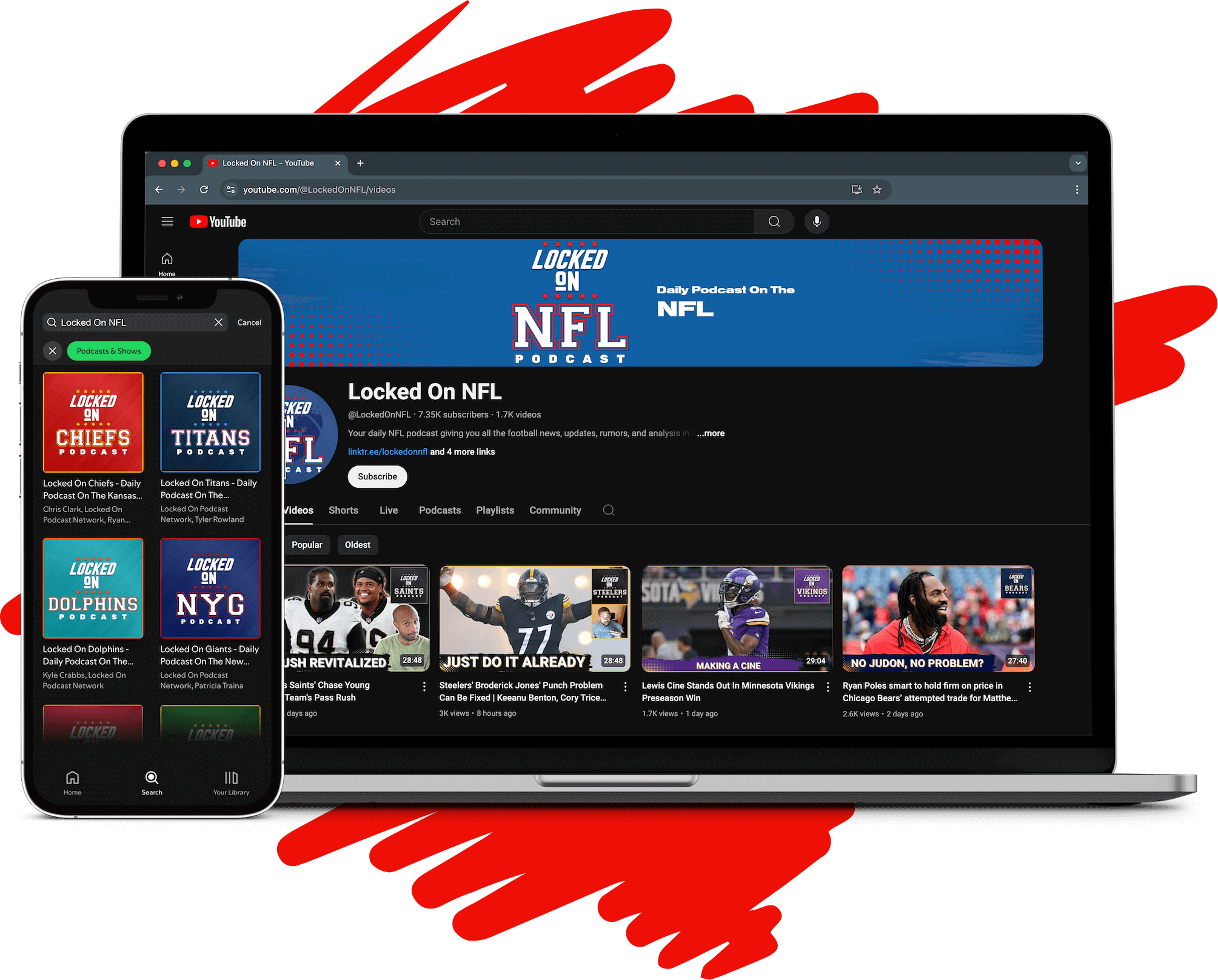
Task: Play the Vikings Making A Cine thumbnail
Action: [737, 619]
